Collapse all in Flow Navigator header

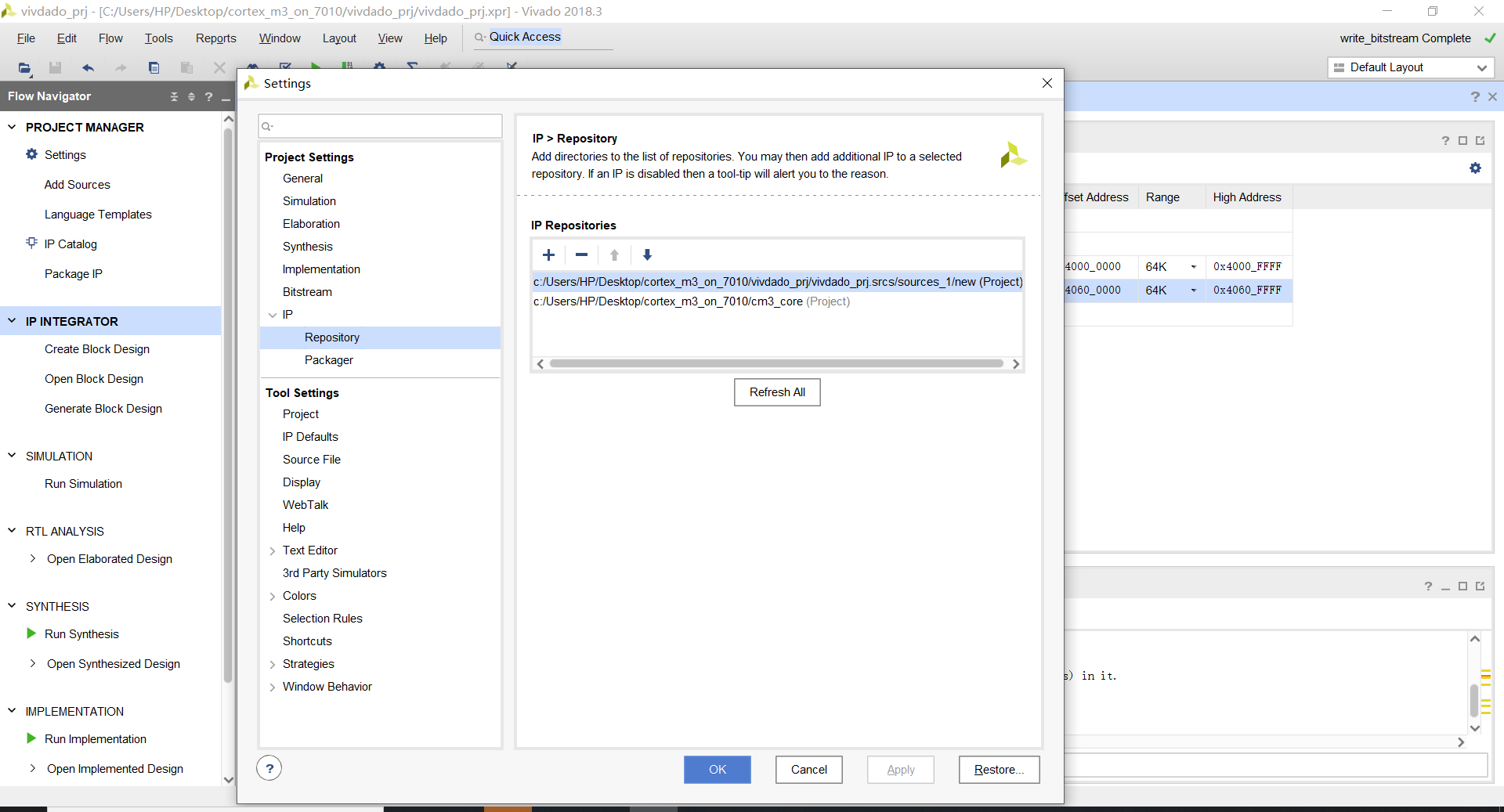pyautogui.click(x=174, y=96)
